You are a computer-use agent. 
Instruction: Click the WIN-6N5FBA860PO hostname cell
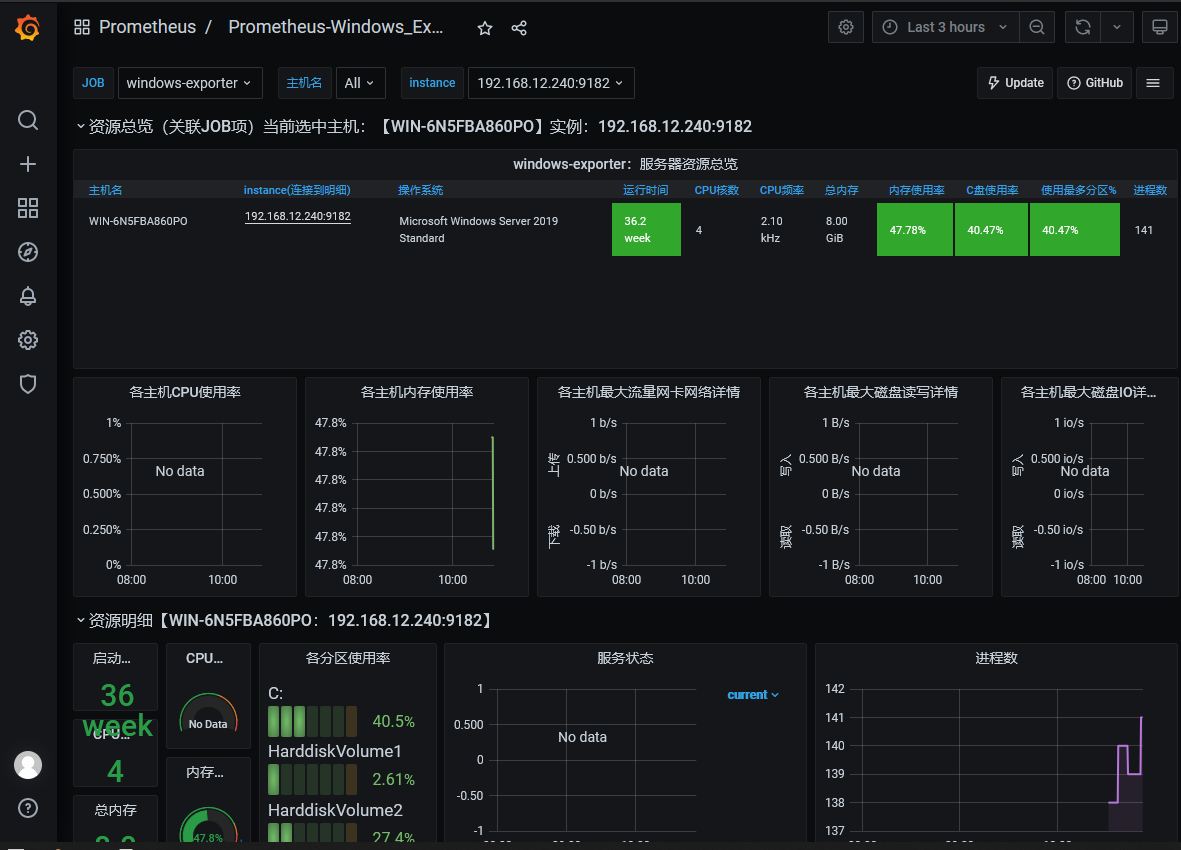pyautogui.click(x=138, y=221)
